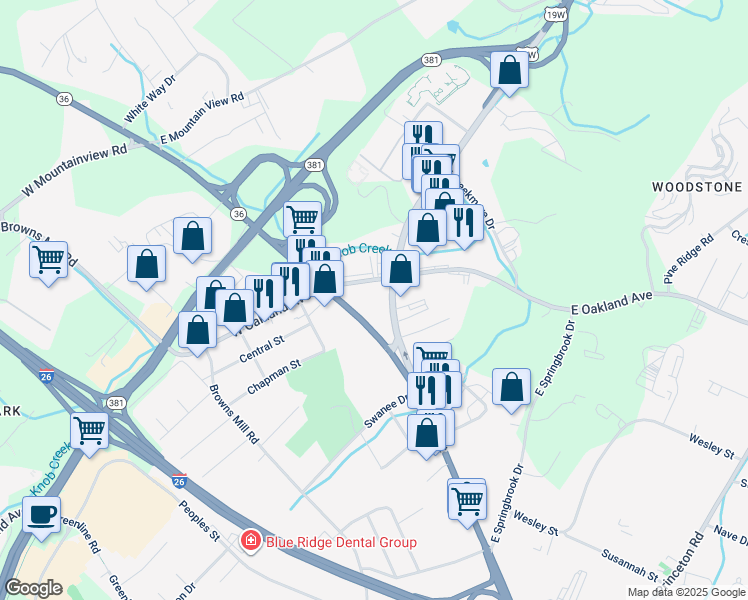Open Map data ©2025 Google attribution
This screenshot has width=748, height=600.
pyautogui.click(x=686, y=592)
